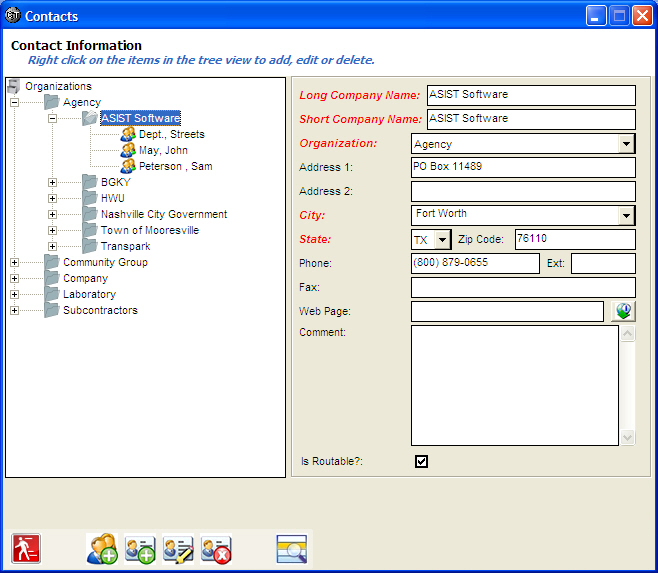Collapse the Agency tree node
658x573 pixels.
click(14, 102)
